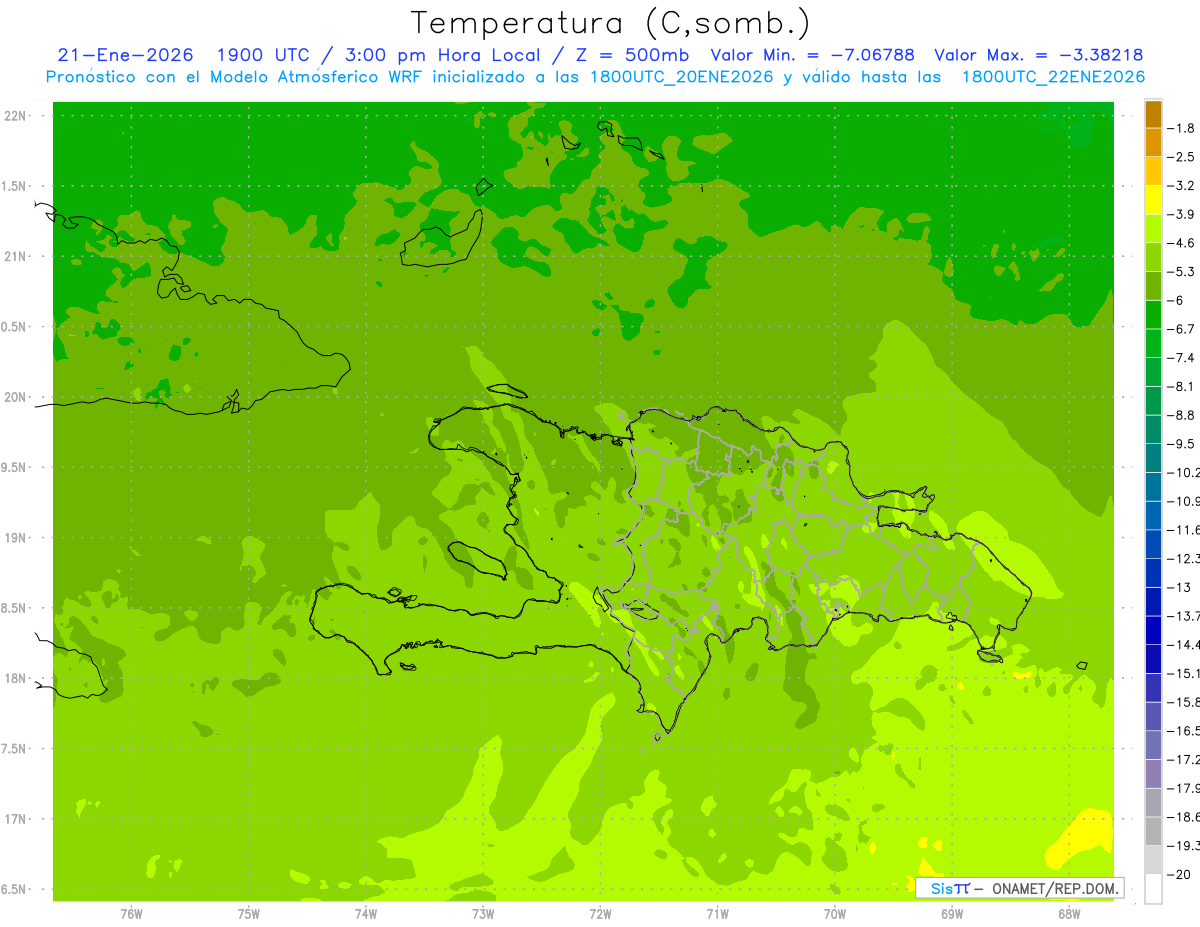Click the "-2.5" colorbar value
The width and height of the screenshot is (1200, 927).
(x=1181, y=157)
